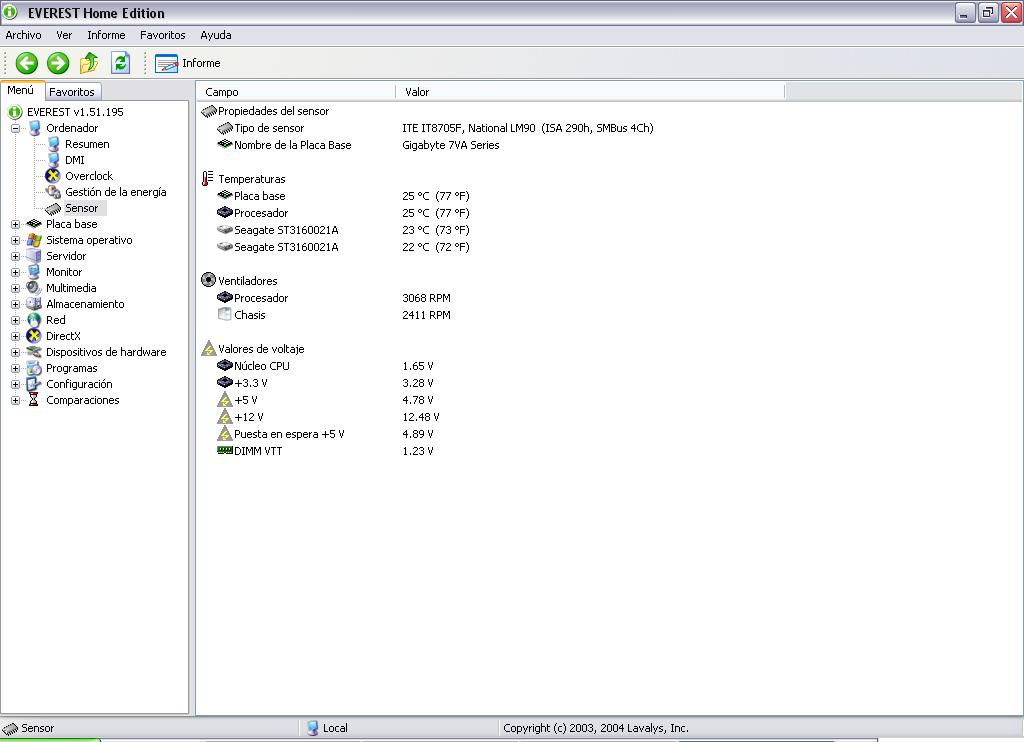Click the Refresh toolbar icon
This screenshot has height=742, width=1024.
point(120,63)
